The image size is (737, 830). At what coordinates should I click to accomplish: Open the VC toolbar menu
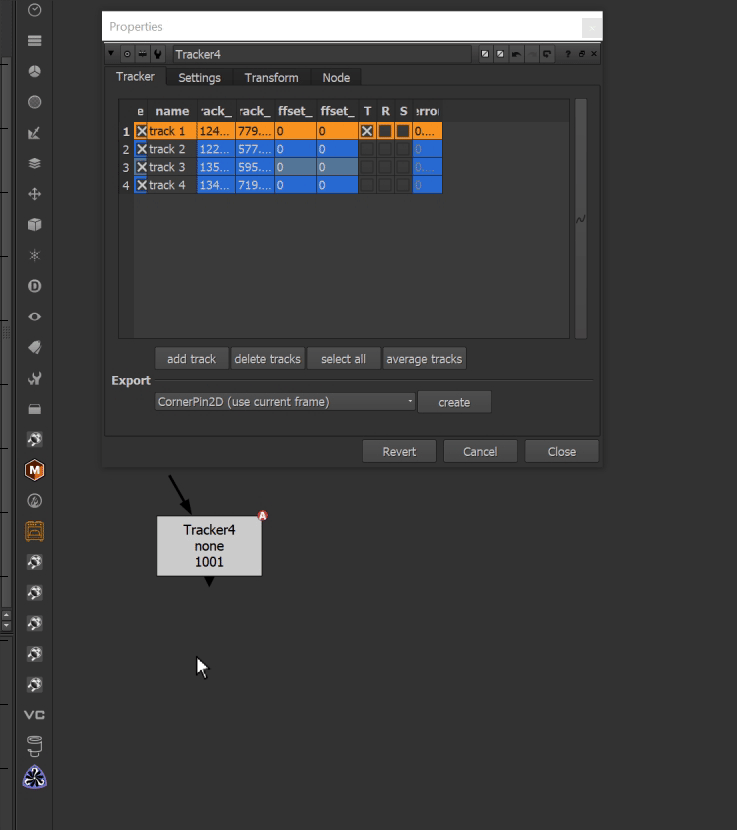pos(35,715)
